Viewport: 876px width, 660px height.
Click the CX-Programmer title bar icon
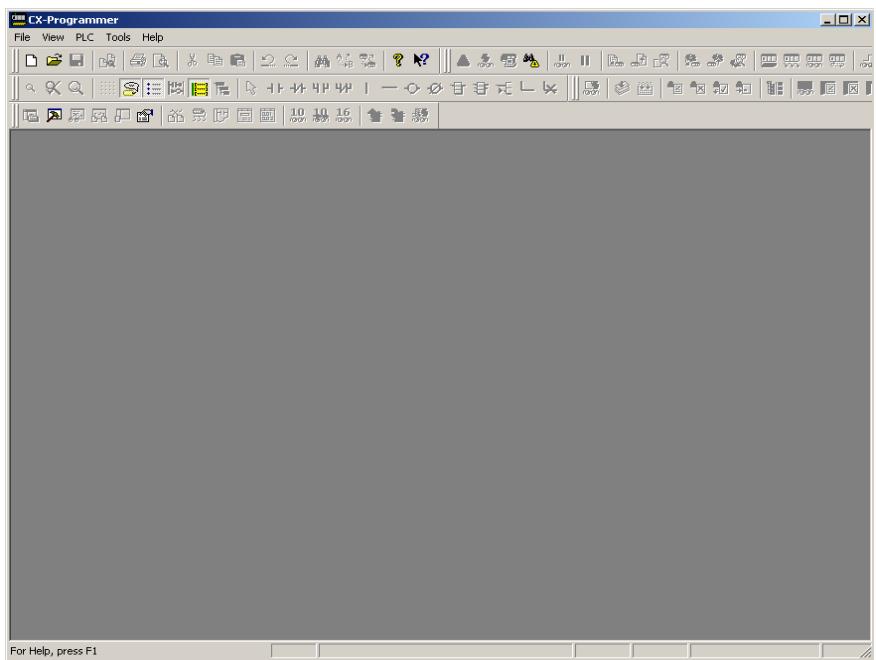click(18, 20)
